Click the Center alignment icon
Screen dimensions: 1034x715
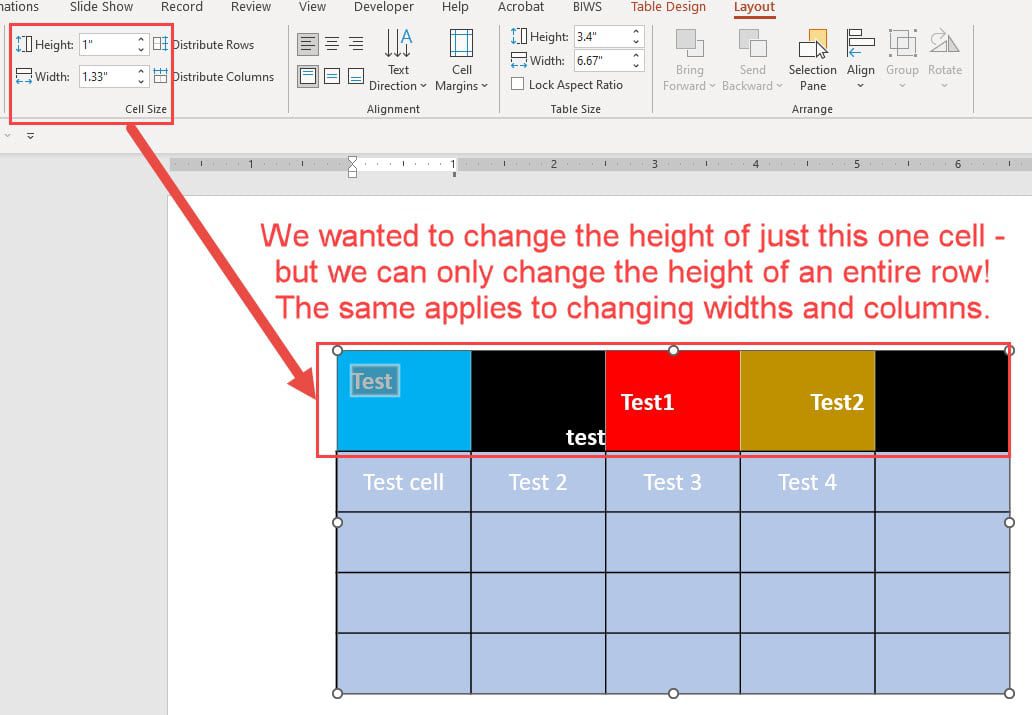[x=331, y=42]
